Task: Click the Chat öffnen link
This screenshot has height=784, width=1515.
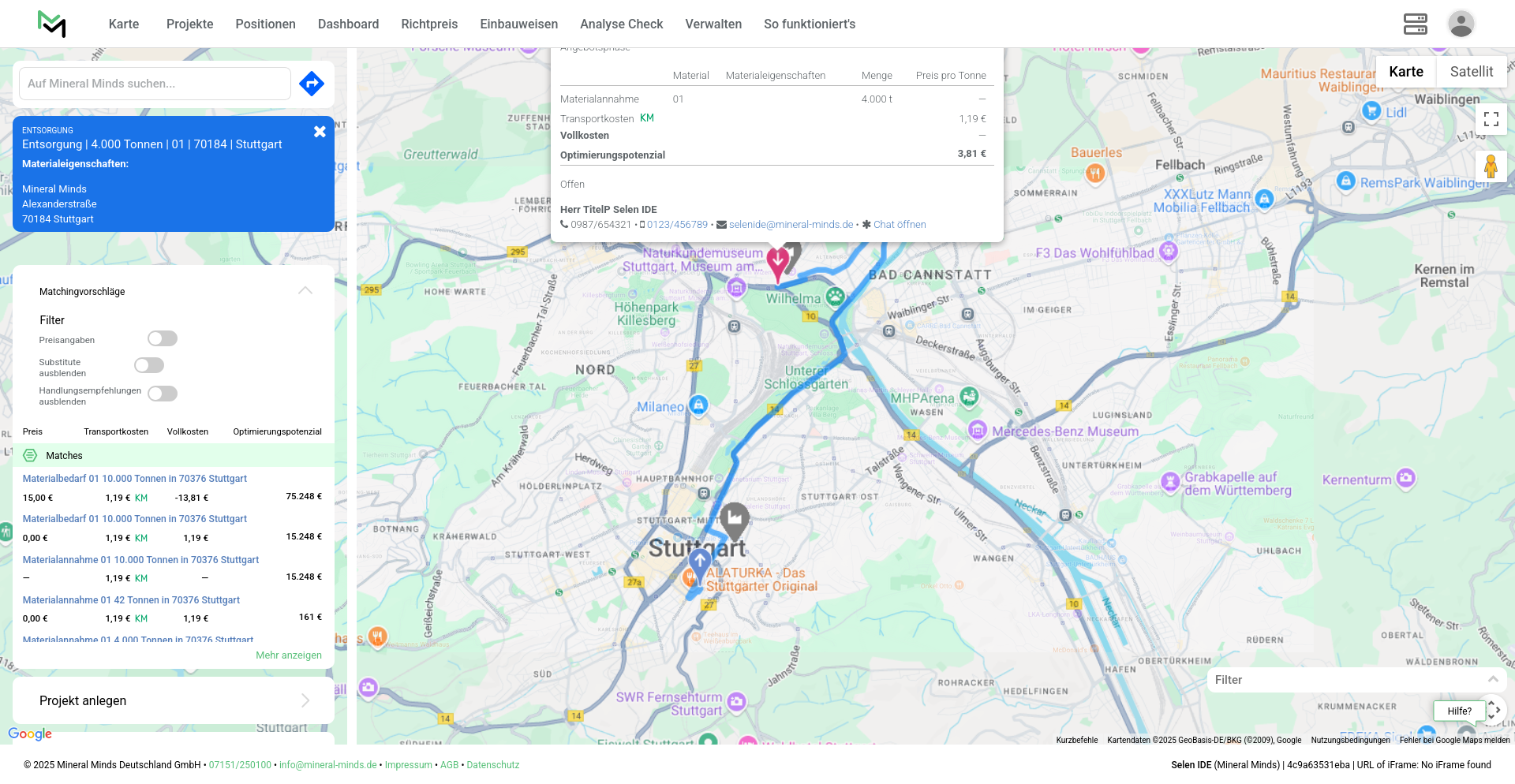Action: pos(899,225)
